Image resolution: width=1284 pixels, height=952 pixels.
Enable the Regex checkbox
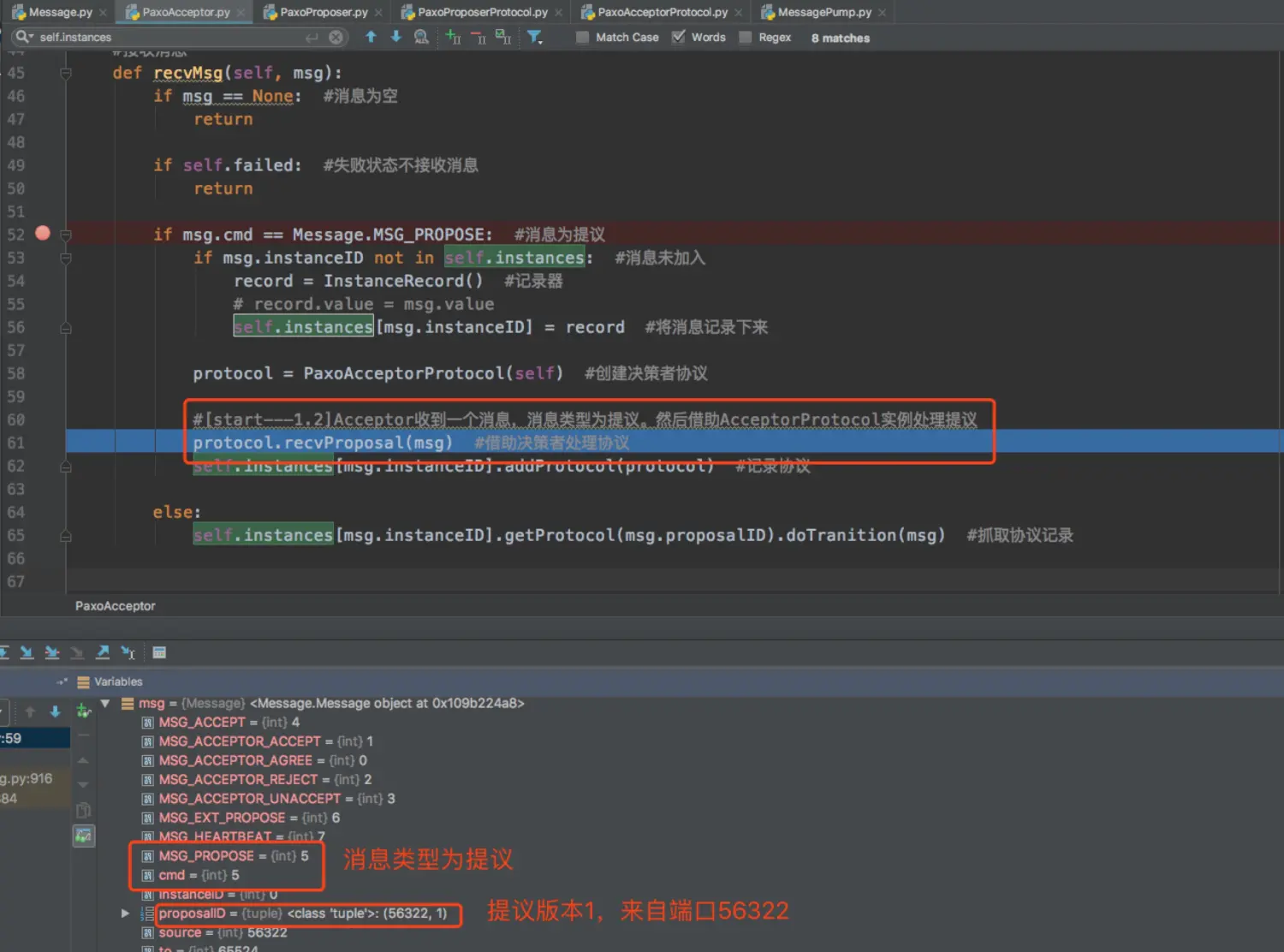745,37
